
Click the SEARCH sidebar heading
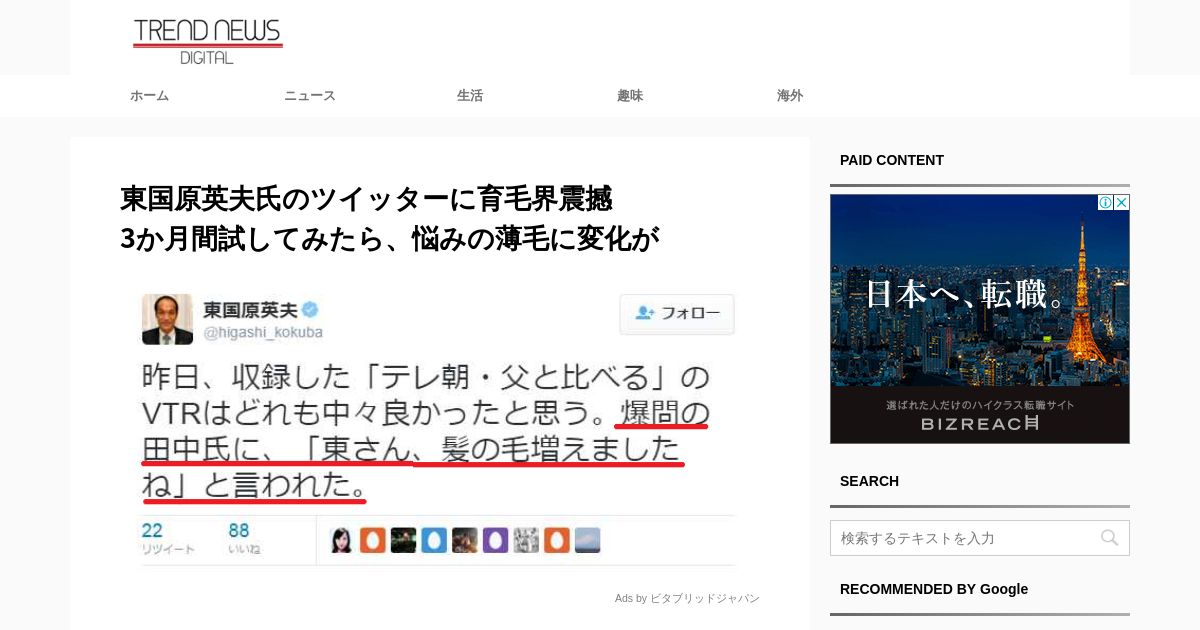tap(869, 481)
